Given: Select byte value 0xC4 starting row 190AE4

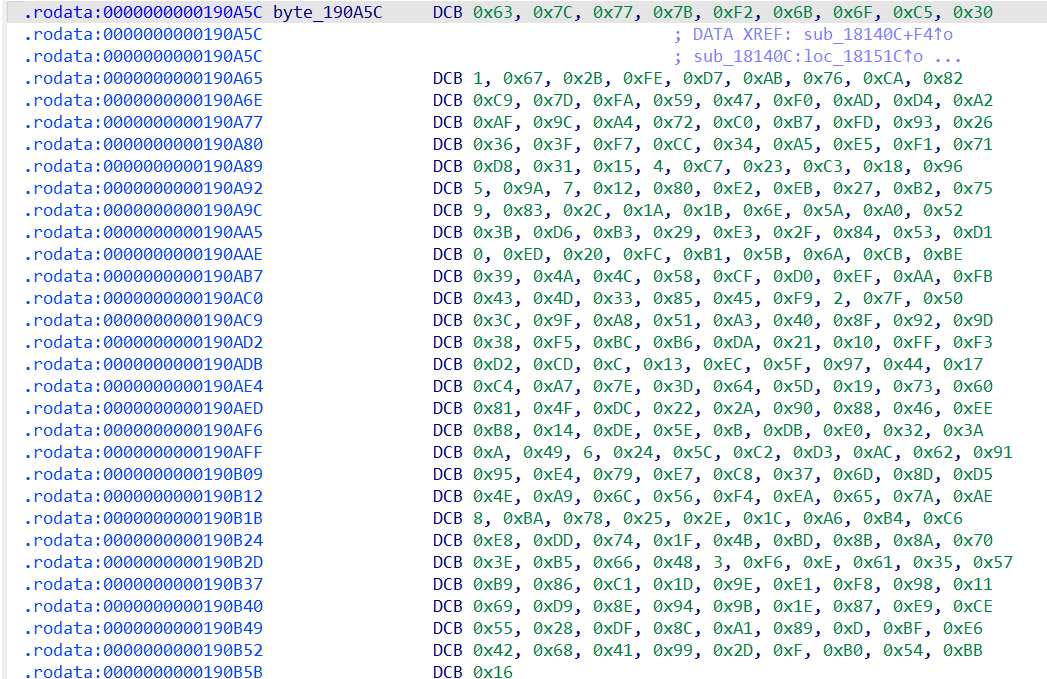Looking at the screenshot, I should tap(492, 386).
